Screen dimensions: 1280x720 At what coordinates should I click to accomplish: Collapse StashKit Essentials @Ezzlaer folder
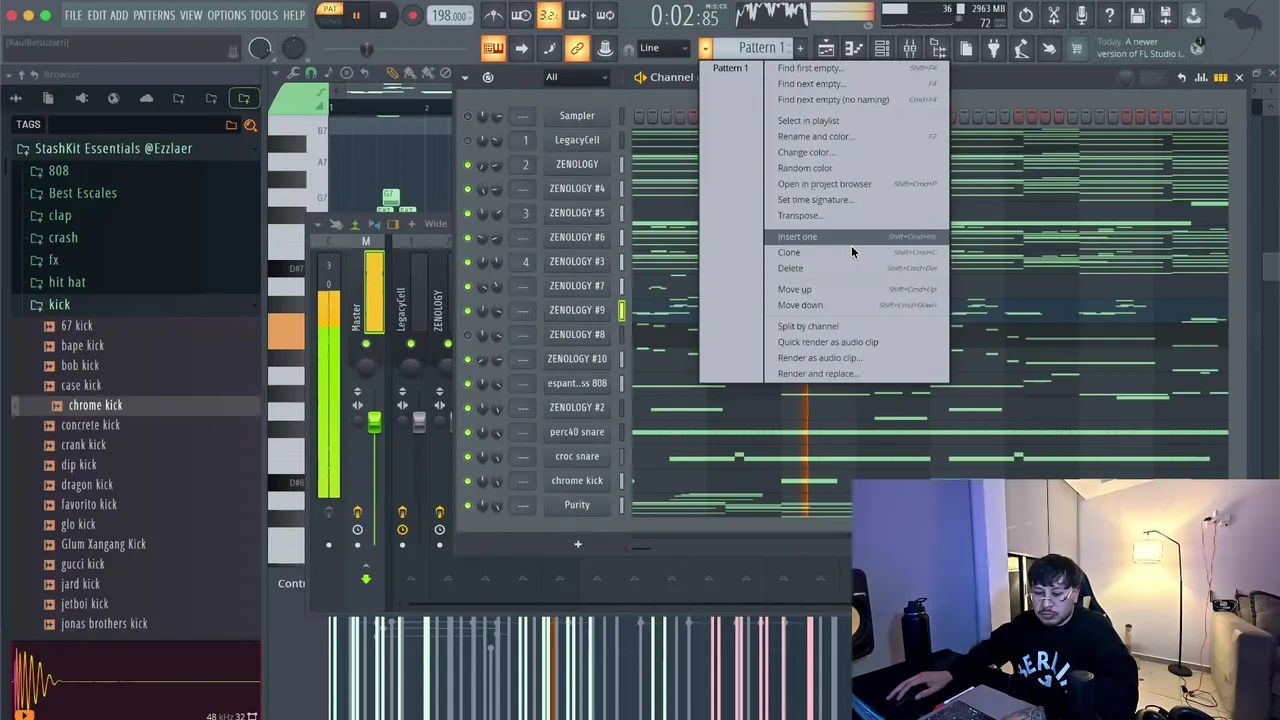point(113,149)
